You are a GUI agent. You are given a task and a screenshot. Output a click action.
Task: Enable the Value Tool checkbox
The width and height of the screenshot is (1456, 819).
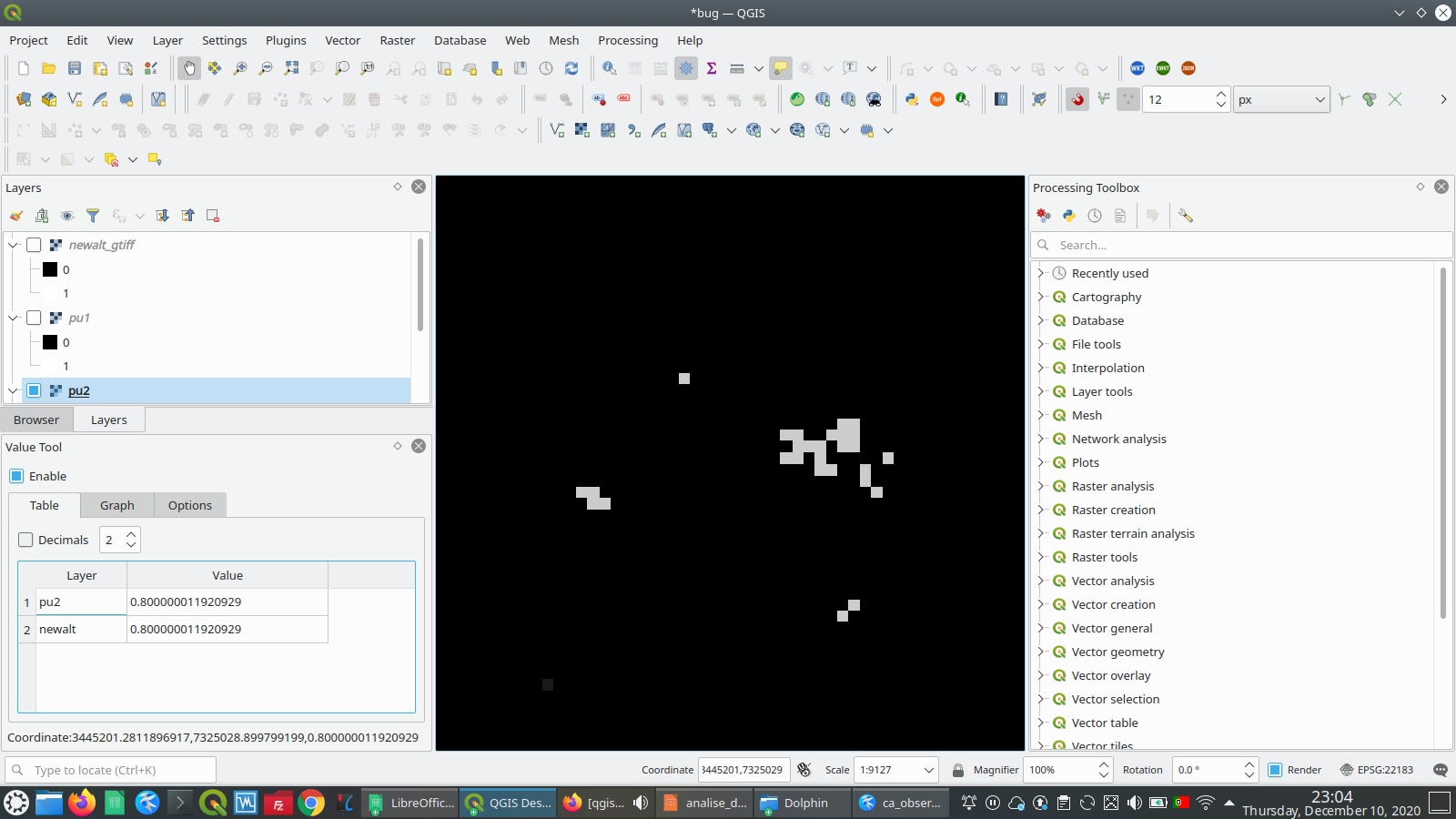tap(15, 476)
